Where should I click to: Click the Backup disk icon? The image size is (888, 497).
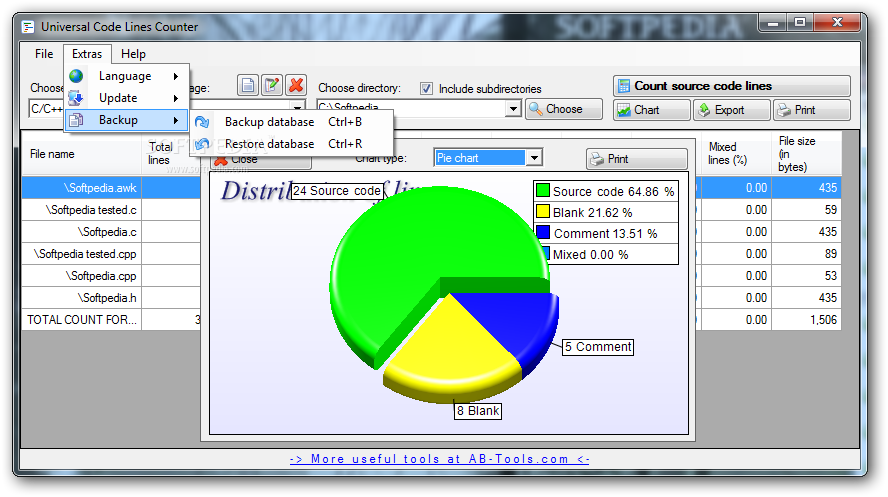[76, 120]
